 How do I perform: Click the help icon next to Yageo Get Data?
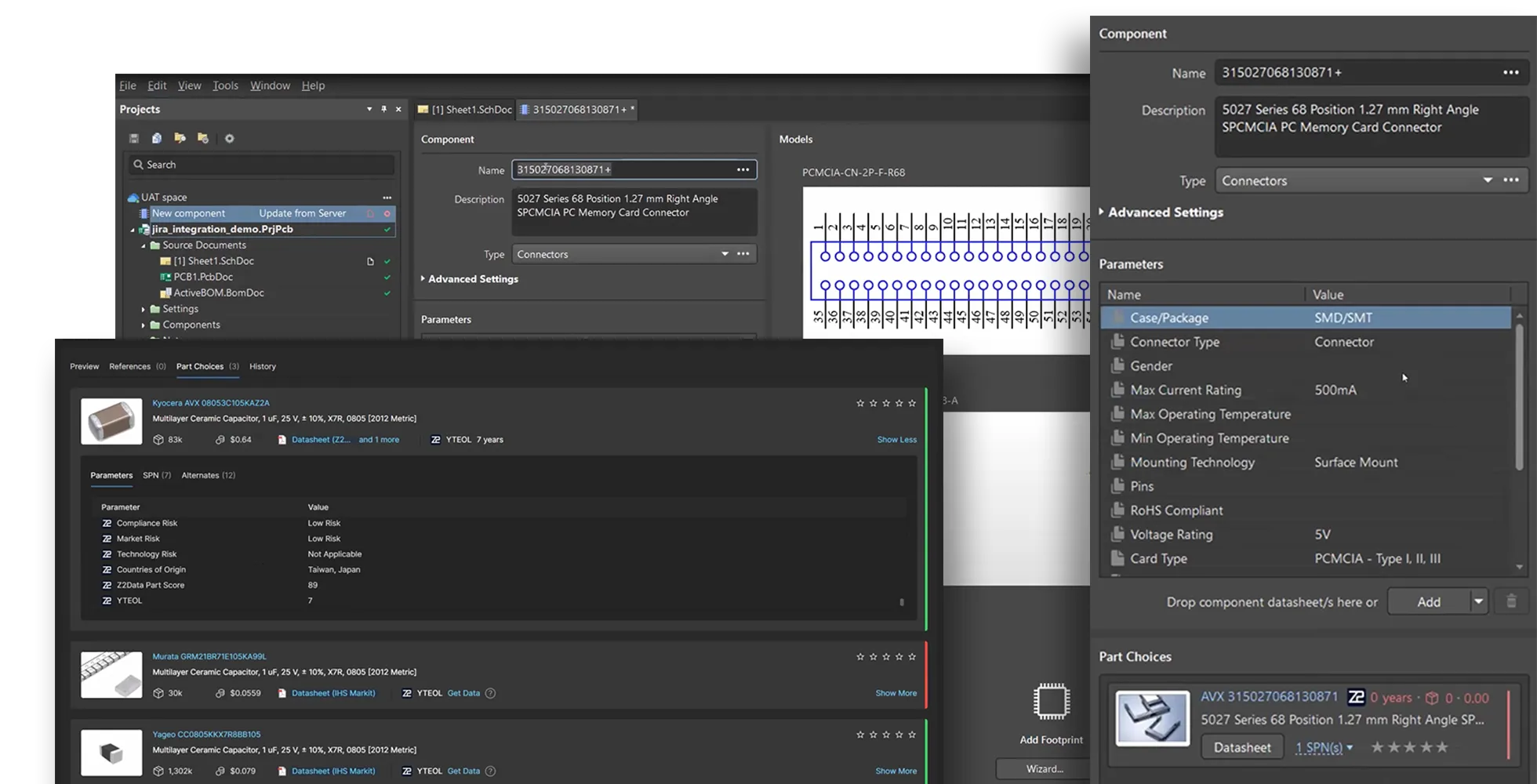click(x=490, y=771)
